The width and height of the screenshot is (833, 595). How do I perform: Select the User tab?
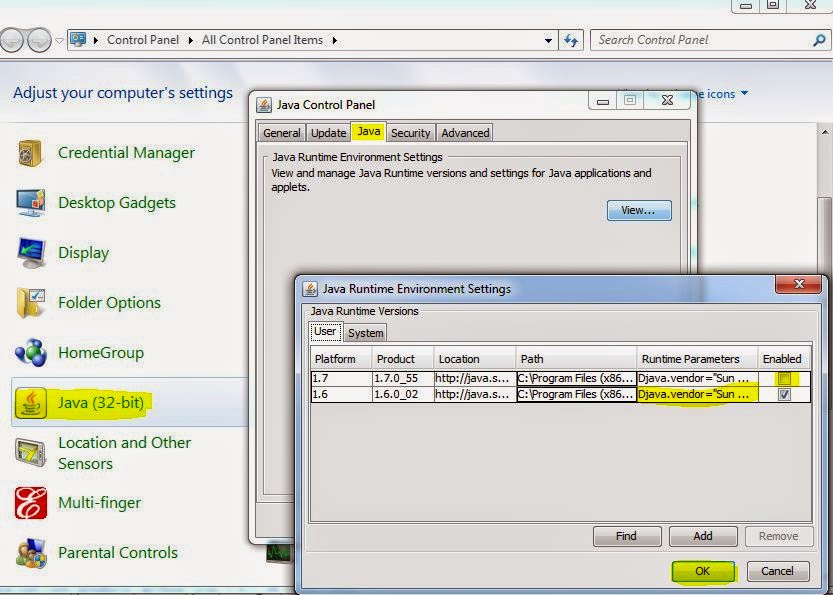[325, 332]
